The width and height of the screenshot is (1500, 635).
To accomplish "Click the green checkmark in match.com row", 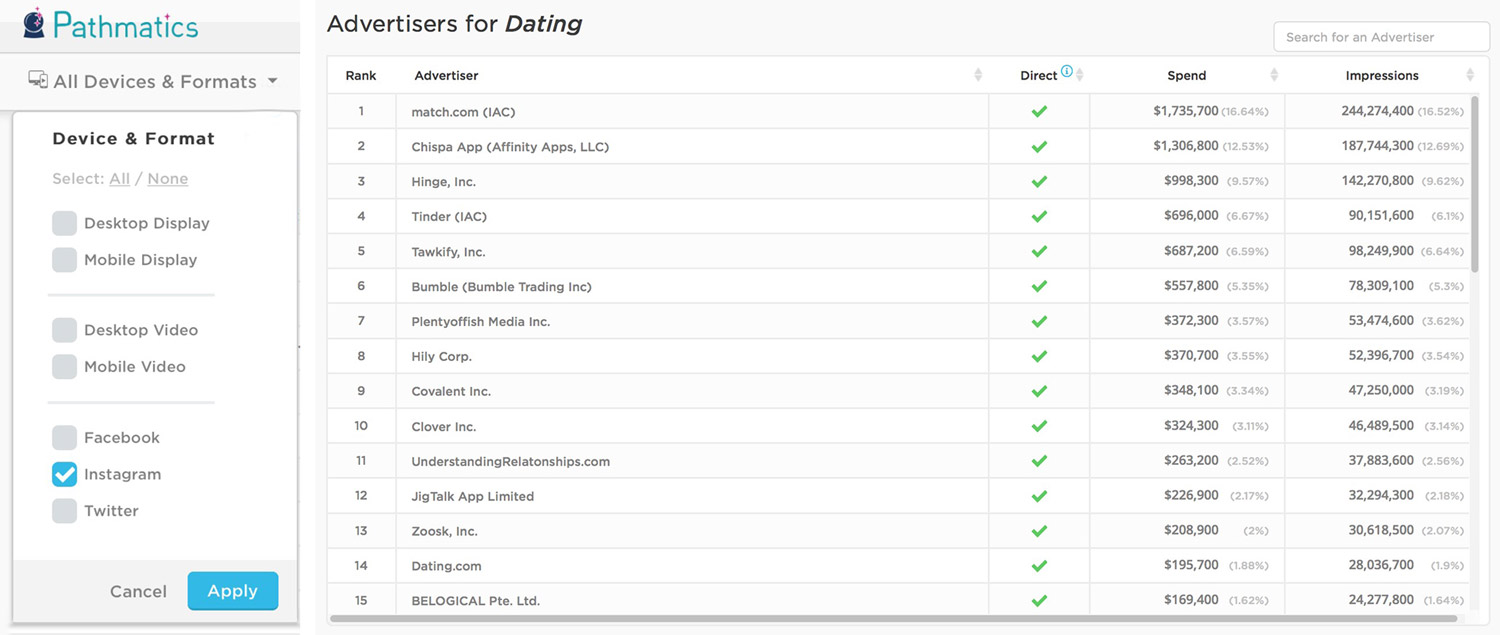I will tap(1039, 112).
